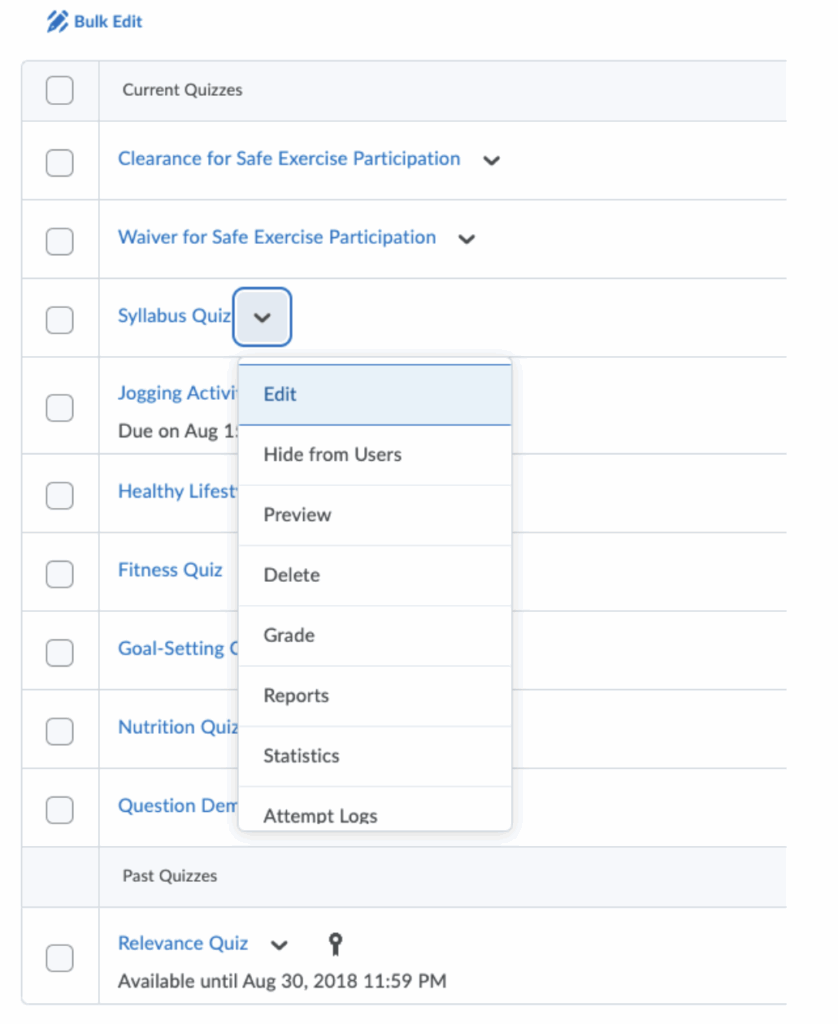Select Hide from Users menu option

[332, 455]
